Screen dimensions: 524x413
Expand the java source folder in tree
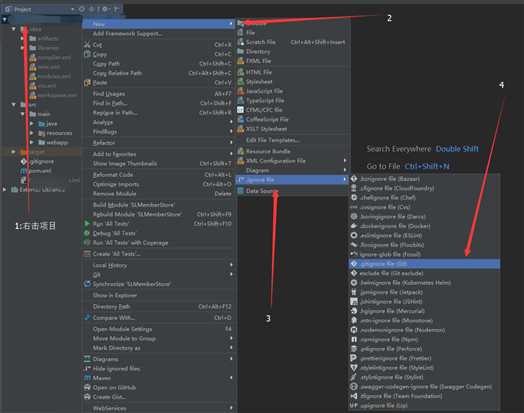tap(32, 124)
